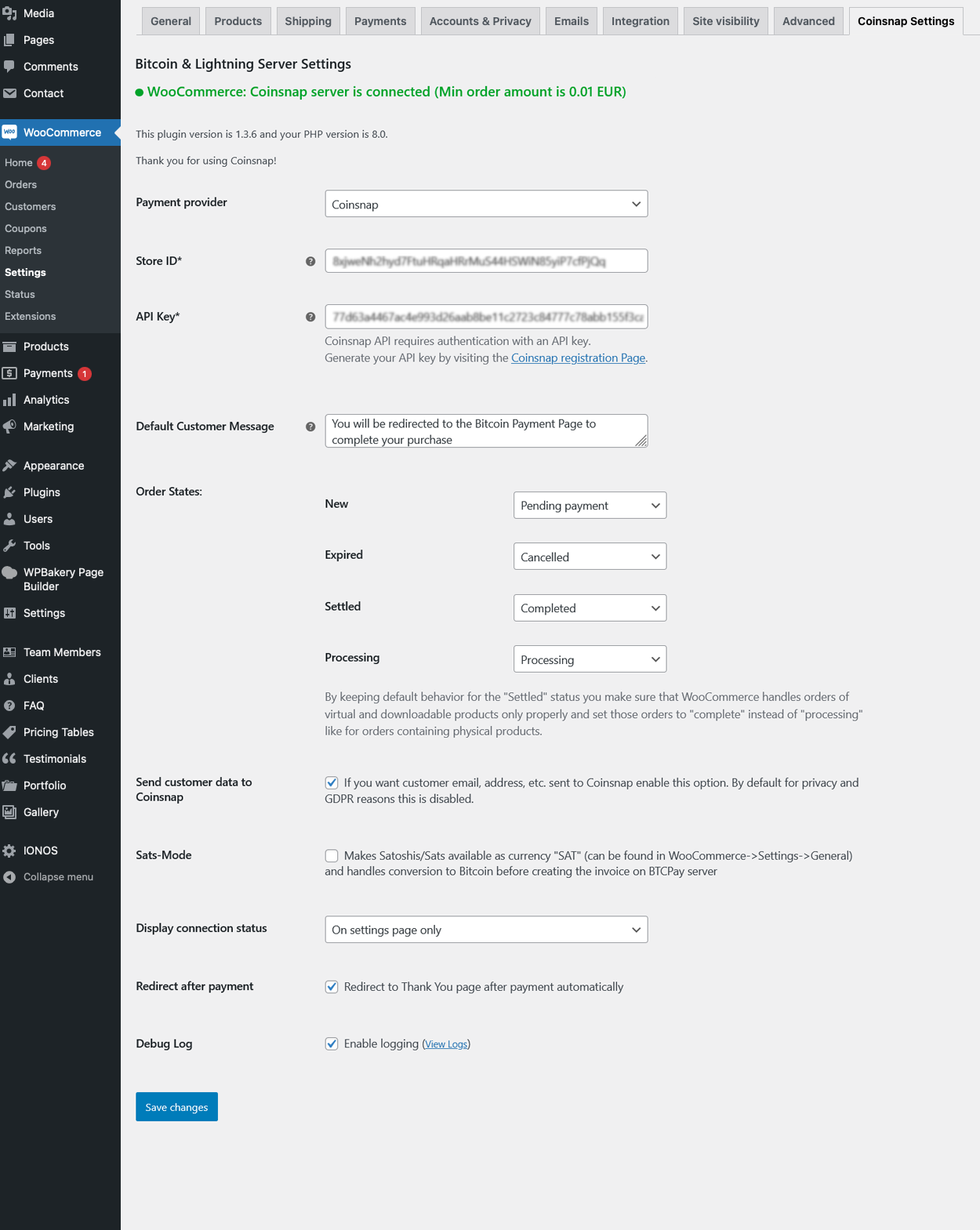
Task: Open the Display connection status dropdown
Action: tap(486, 930)
